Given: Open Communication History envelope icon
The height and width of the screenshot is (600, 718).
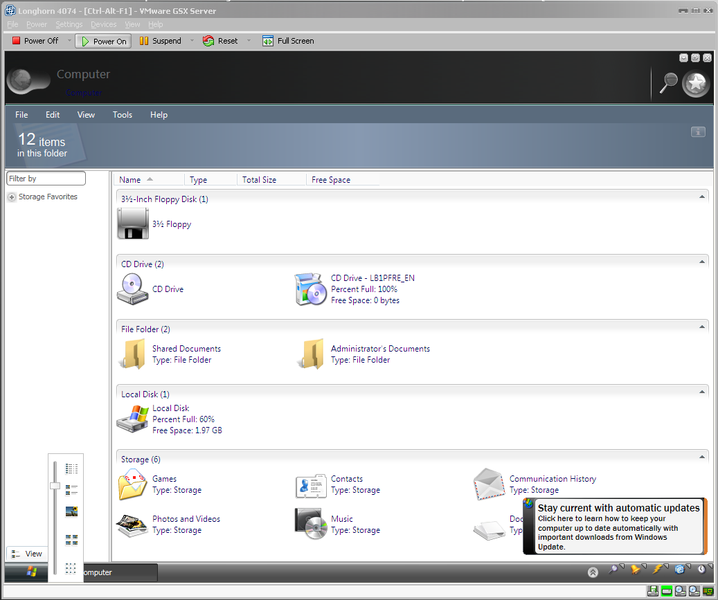Looking at the screenshot, I should 489,484.
